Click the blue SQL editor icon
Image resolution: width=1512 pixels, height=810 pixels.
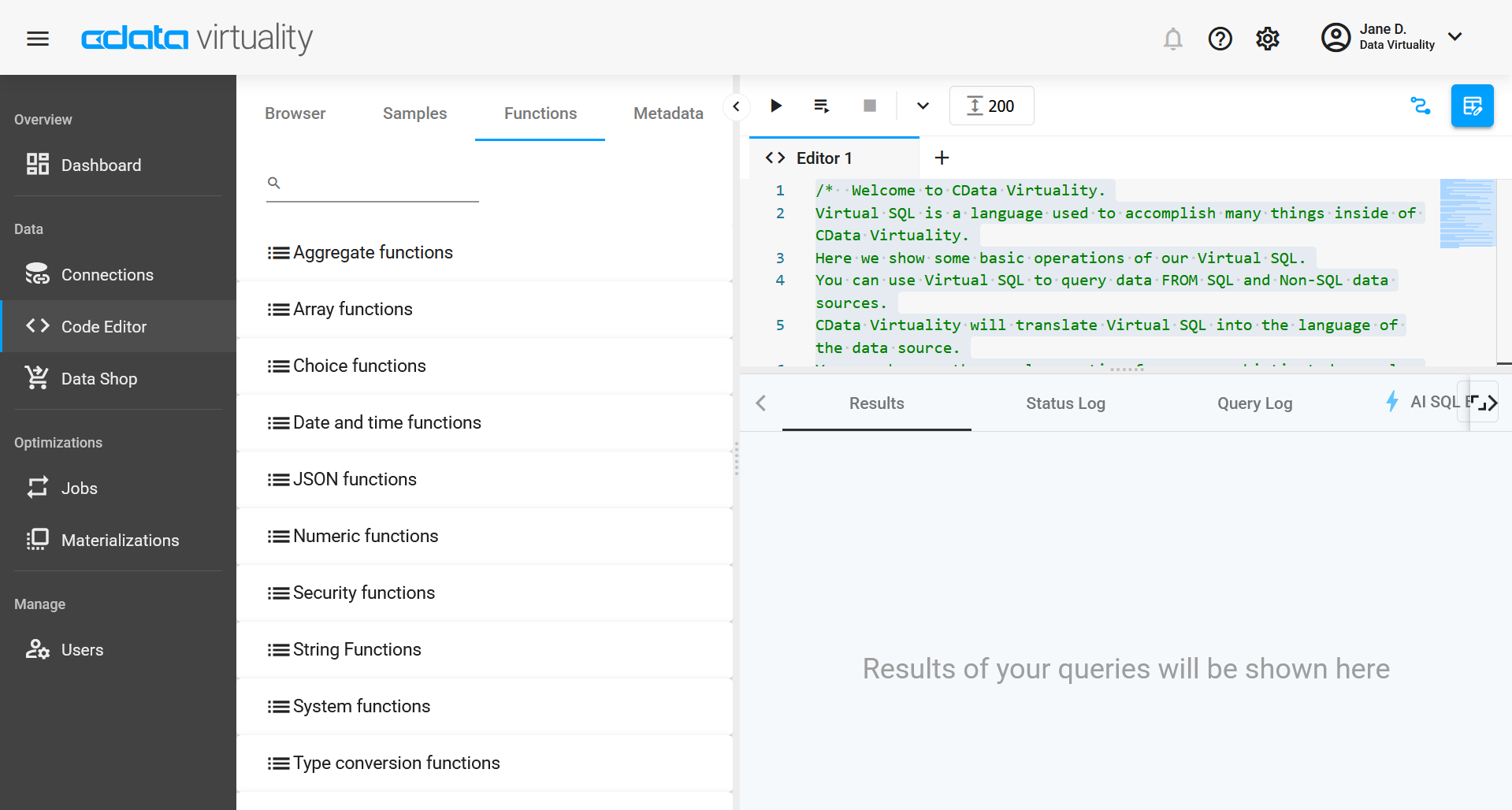[x=1472, y=106]
